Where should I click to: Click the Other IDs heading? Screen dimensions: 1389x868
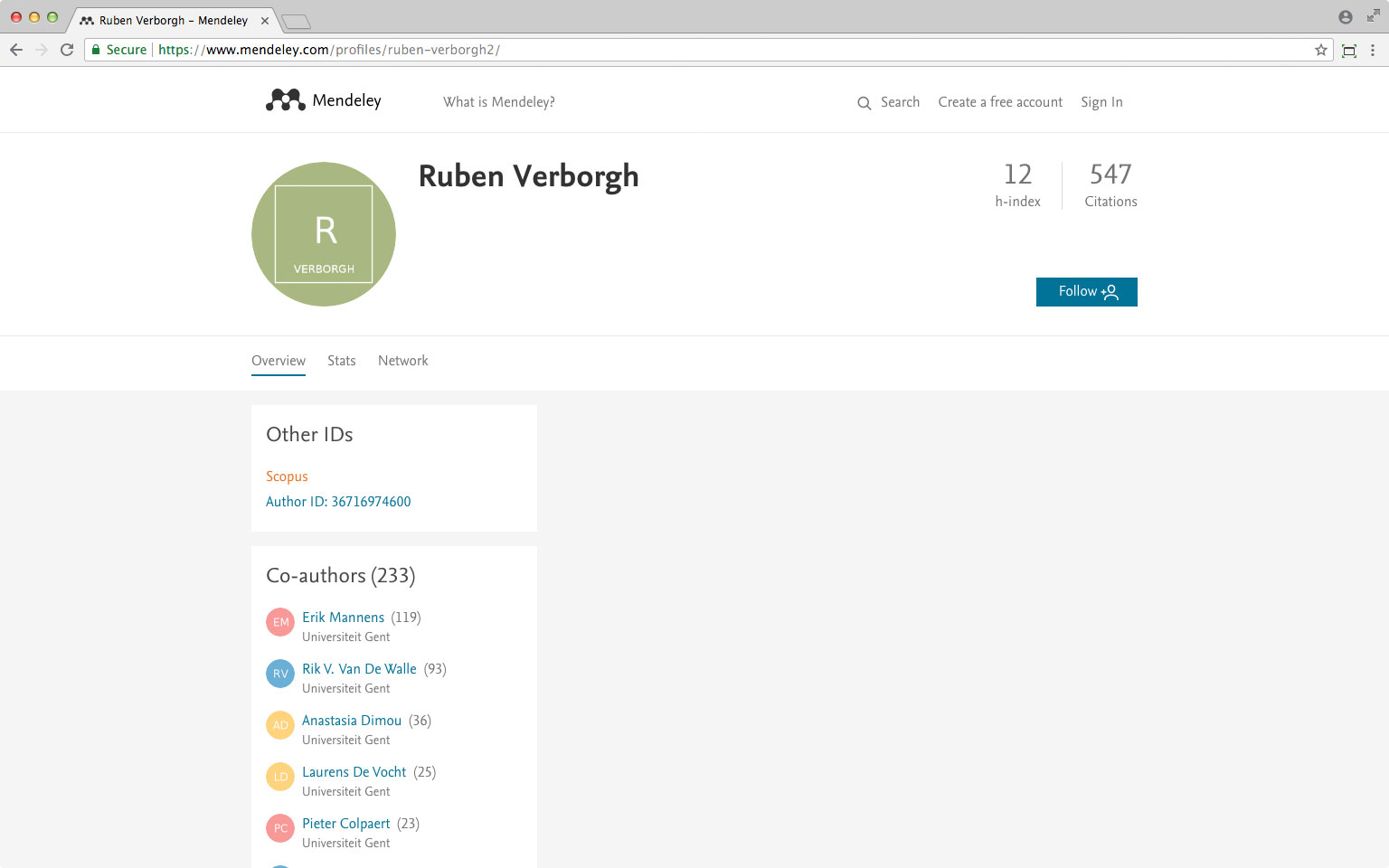tap(309, 435)
